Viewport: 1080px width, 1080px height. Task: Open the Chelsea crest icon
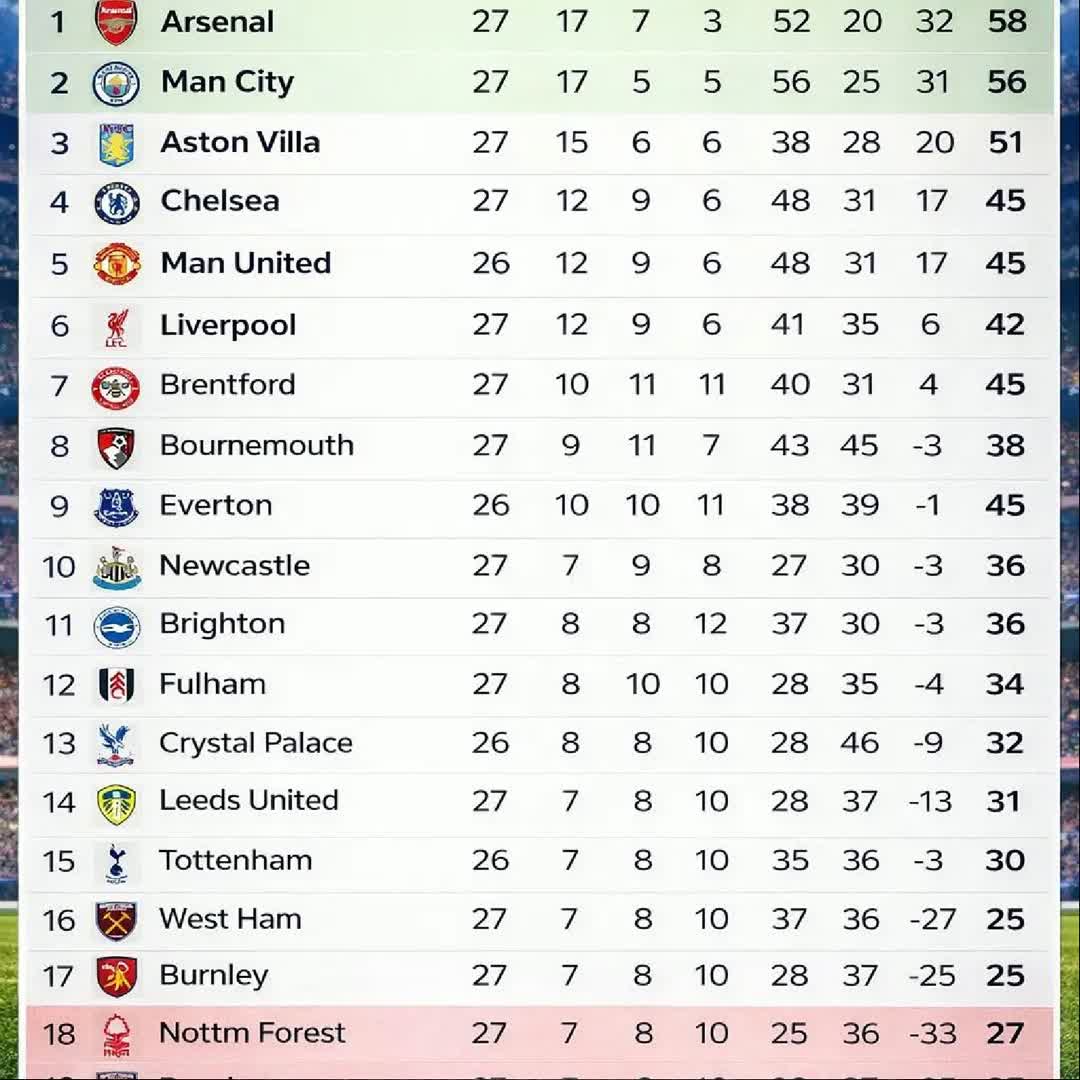point(116,203)
